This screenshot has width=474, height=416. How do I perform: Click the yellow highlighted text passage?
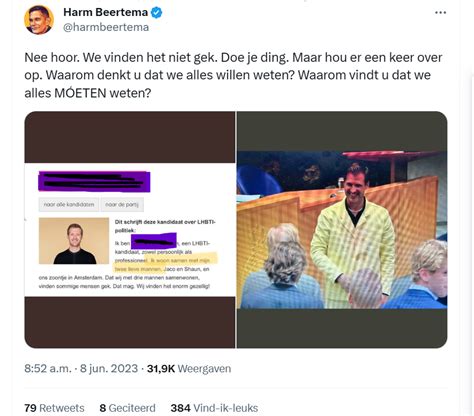[165, 263]
